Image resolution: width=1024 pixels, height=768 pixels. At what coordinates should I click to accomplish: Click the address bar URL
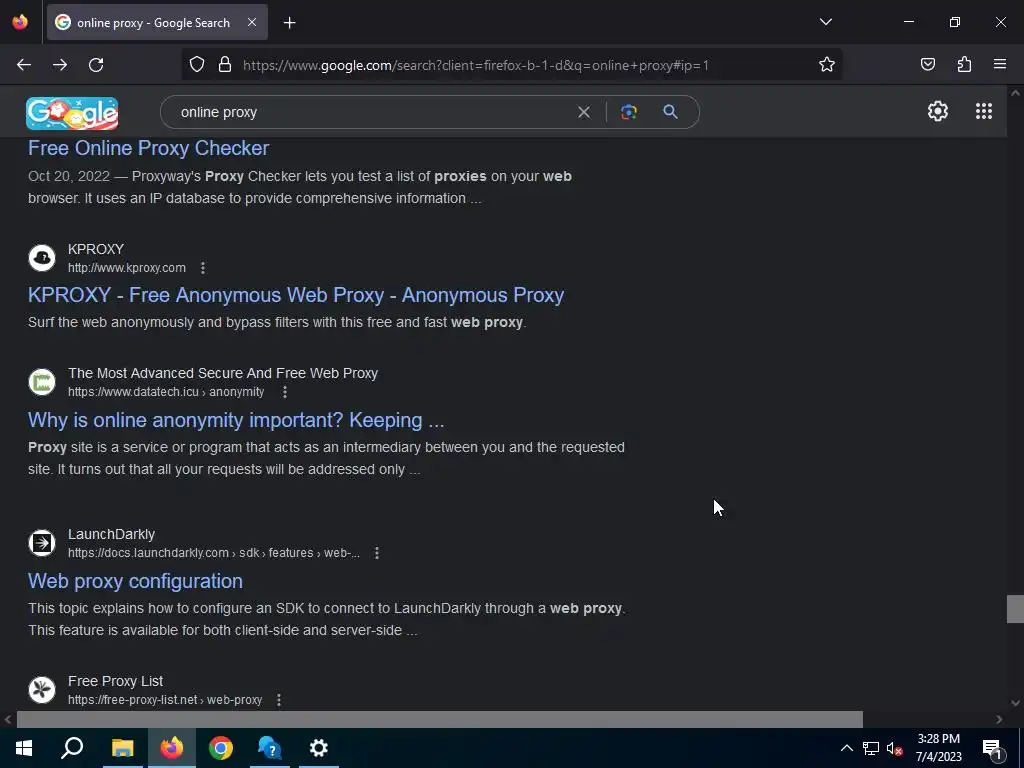[475, 65]
